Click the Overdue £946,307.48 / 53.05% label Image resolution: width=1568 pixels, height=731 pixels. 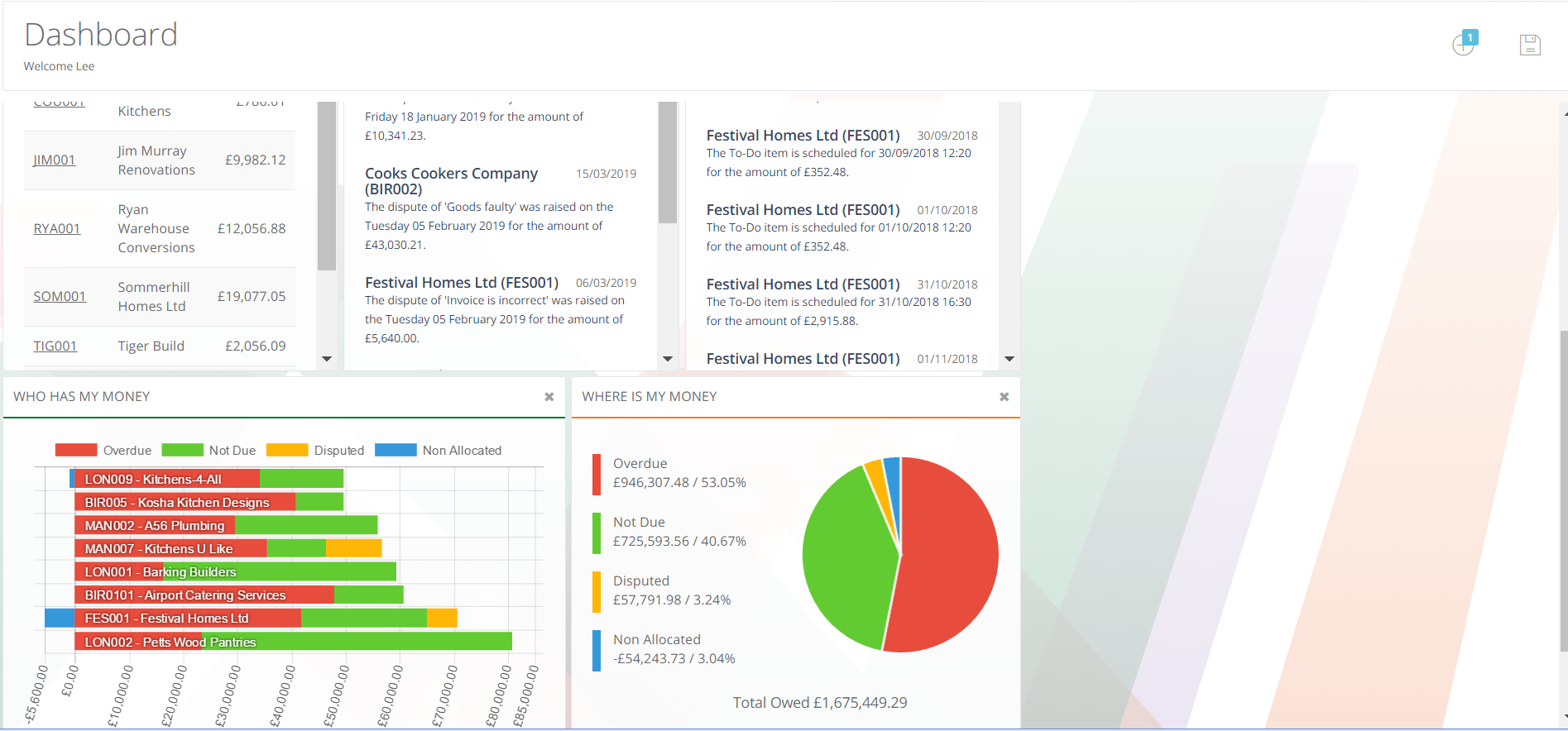[x=679, y=473]
